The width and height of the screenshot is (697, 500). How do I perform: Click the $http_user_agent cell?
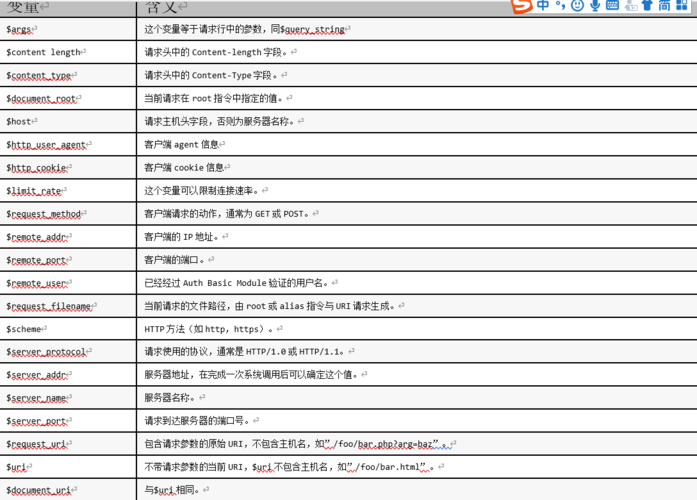tap(68, 144)
